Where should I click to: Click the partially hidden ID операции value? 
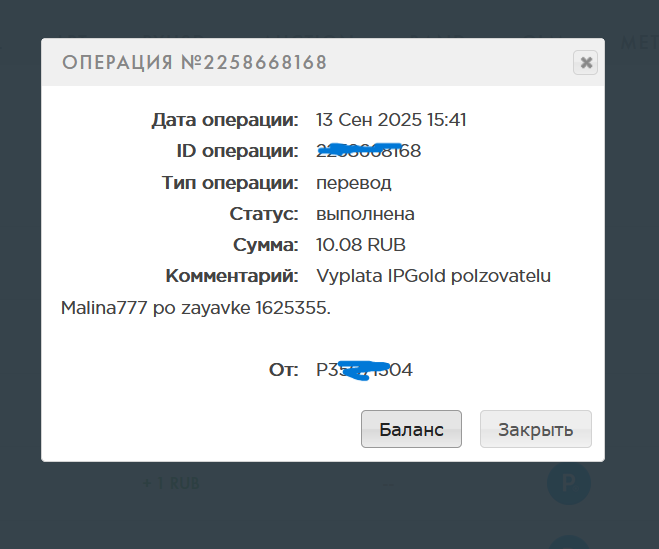click(369, 151)
